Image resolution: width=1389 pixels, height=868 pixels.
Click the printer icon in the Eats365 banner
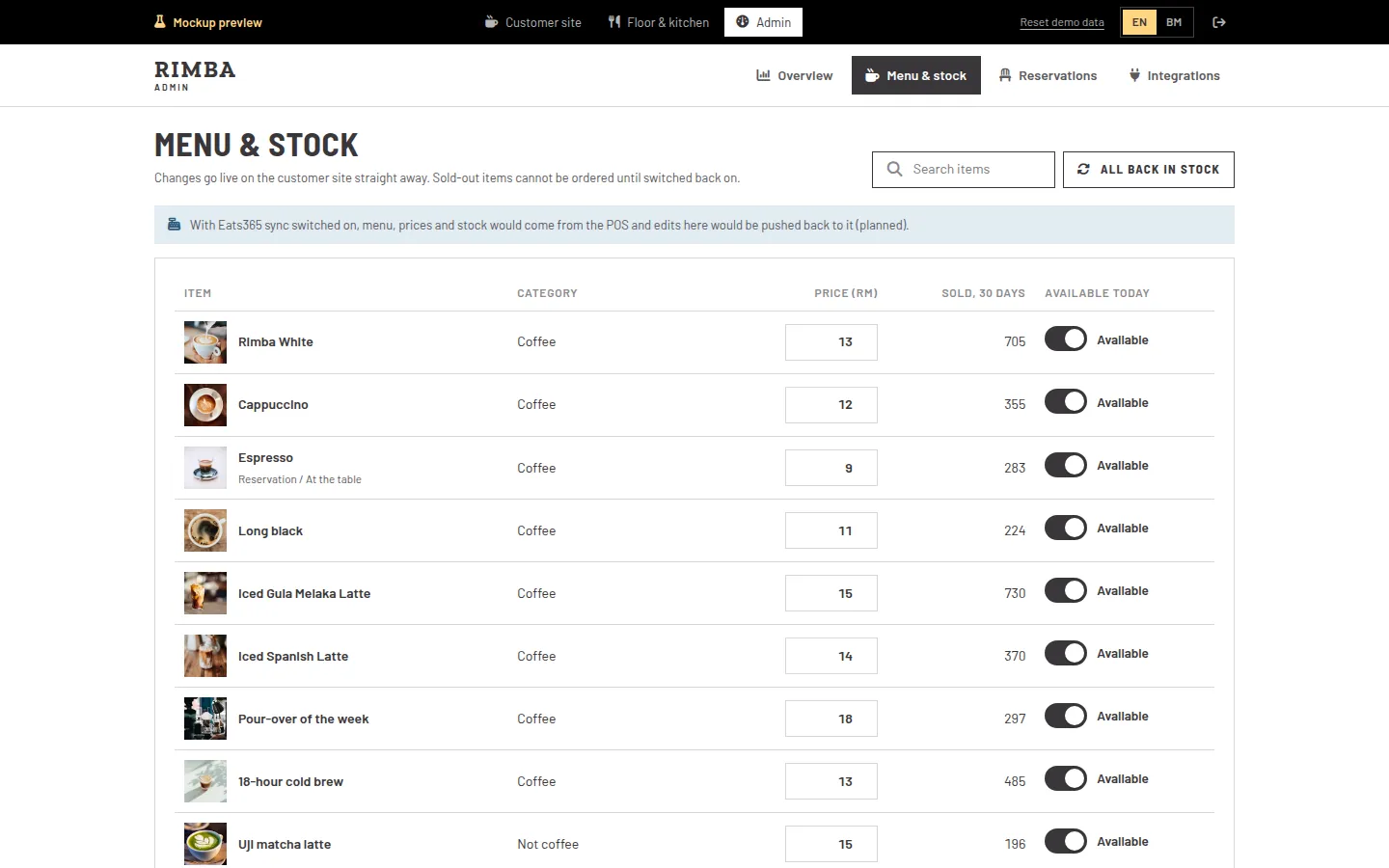click(x=175, y=224)
